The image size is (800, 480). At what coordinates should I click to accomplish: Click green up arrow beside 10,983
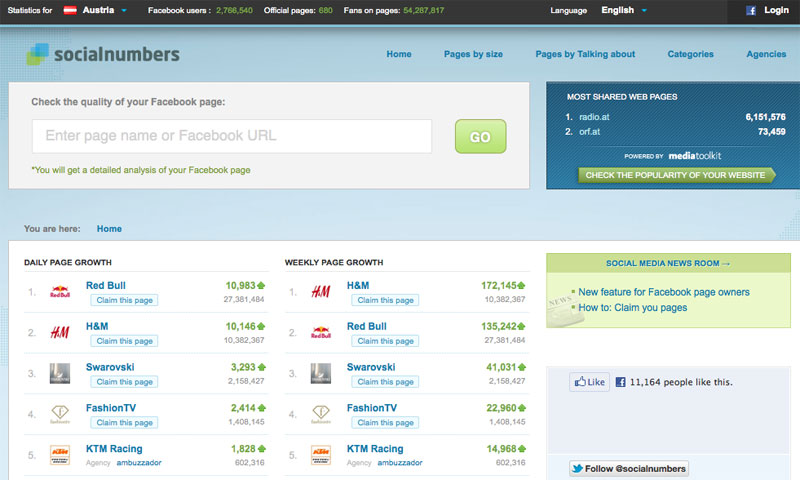(261, 286)
